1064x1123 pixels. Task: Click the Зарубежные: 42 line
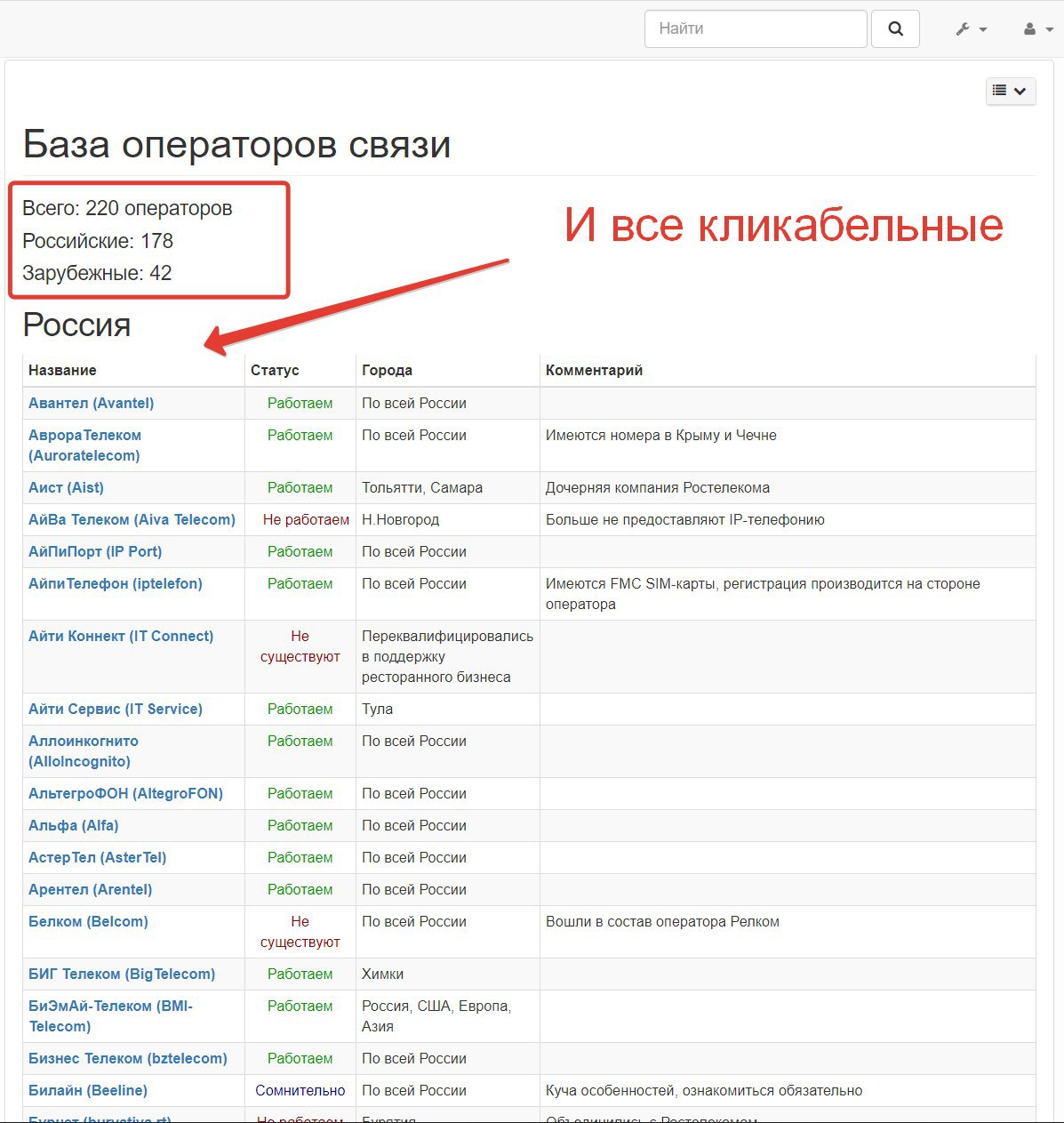(x=97, y=273)
